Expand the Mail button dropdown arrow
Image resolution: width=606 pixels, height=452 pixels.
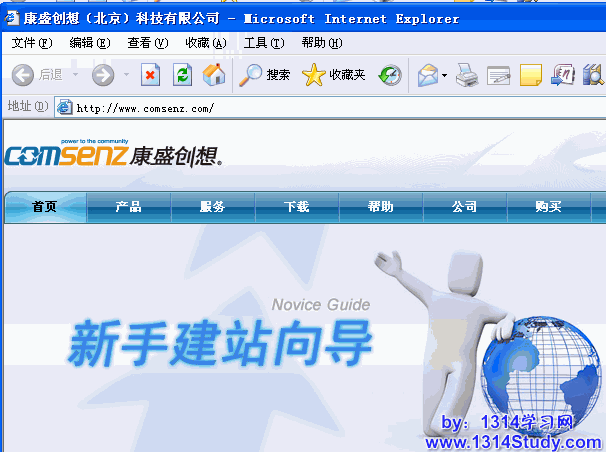(444, 75)
